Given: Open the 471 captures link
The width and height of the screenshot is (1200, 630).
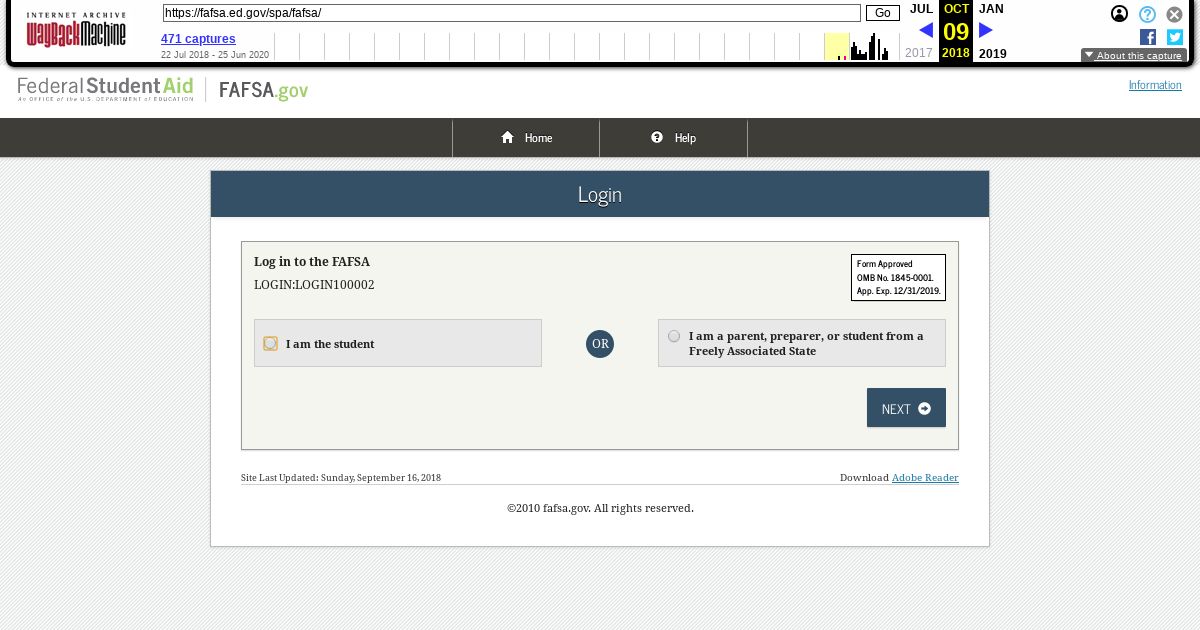Looking at the screenshot, I should pyautogui.click(x=198, y=39).
